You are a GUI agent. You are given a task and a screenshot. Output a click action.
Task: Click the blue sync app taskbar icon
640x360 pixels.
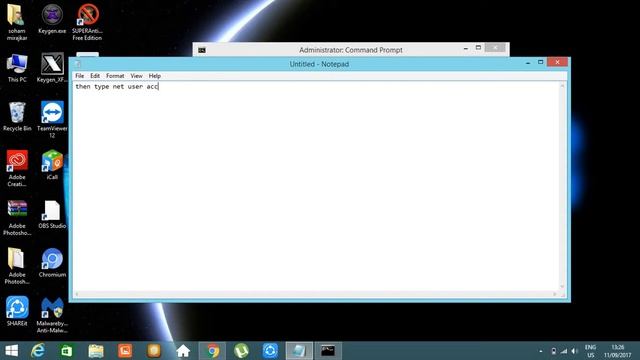(x=270, y=351)
